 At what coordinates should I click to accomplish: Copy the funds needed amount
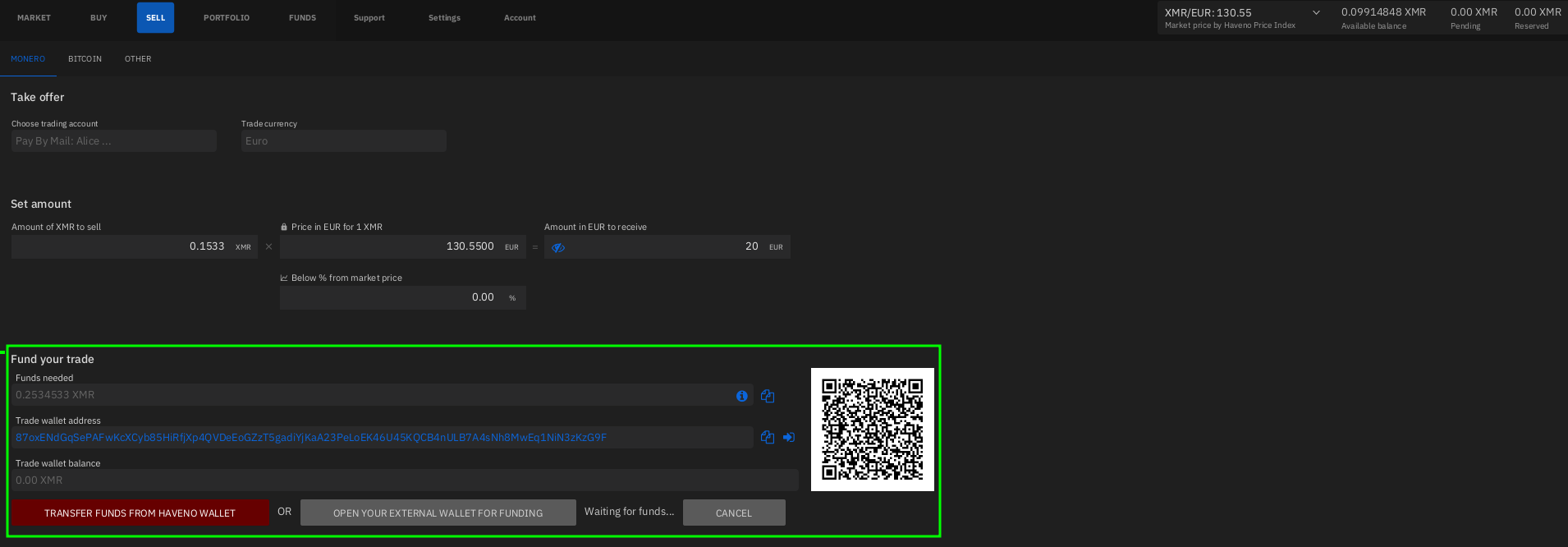click(768, 396)
